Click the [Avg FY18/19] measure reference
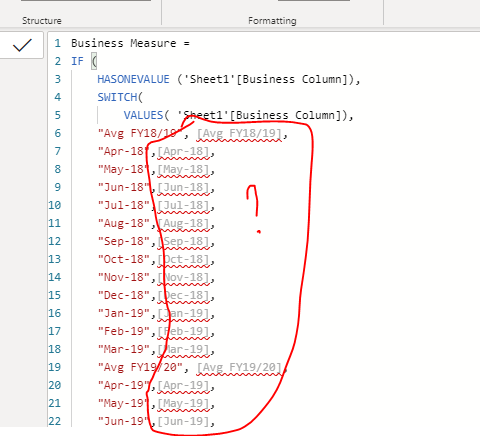The image size is (480, 436). (239, 133)
